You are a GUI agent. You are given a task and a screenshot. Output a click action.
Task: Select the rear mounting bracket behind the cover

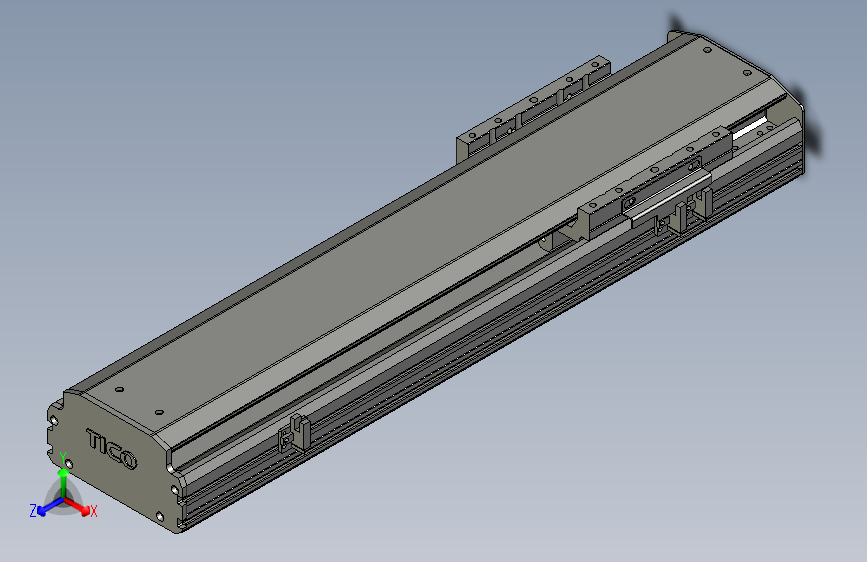(x=532, y=109)
